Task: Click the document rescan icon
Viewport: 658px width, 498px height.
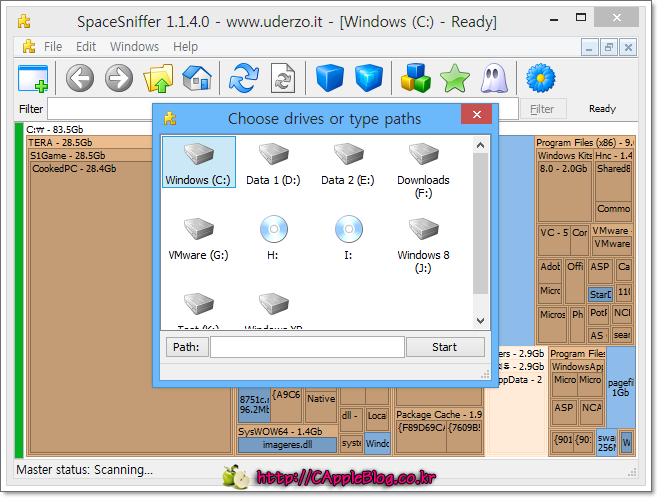Action: [x=283, y=78]
